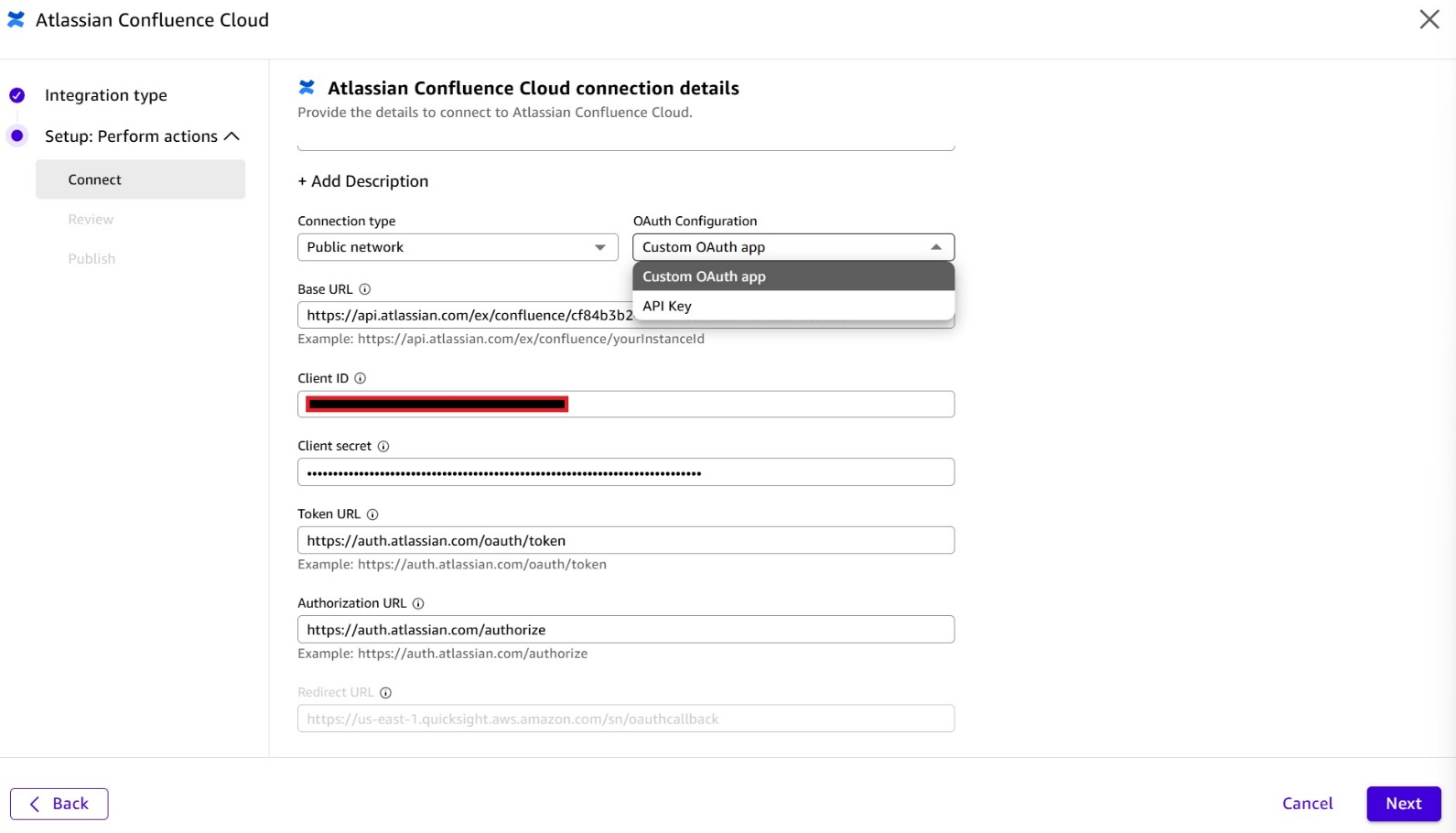The image size is (1456, 833).
Task: Show info for Token URL
Action: coord(372,514)
